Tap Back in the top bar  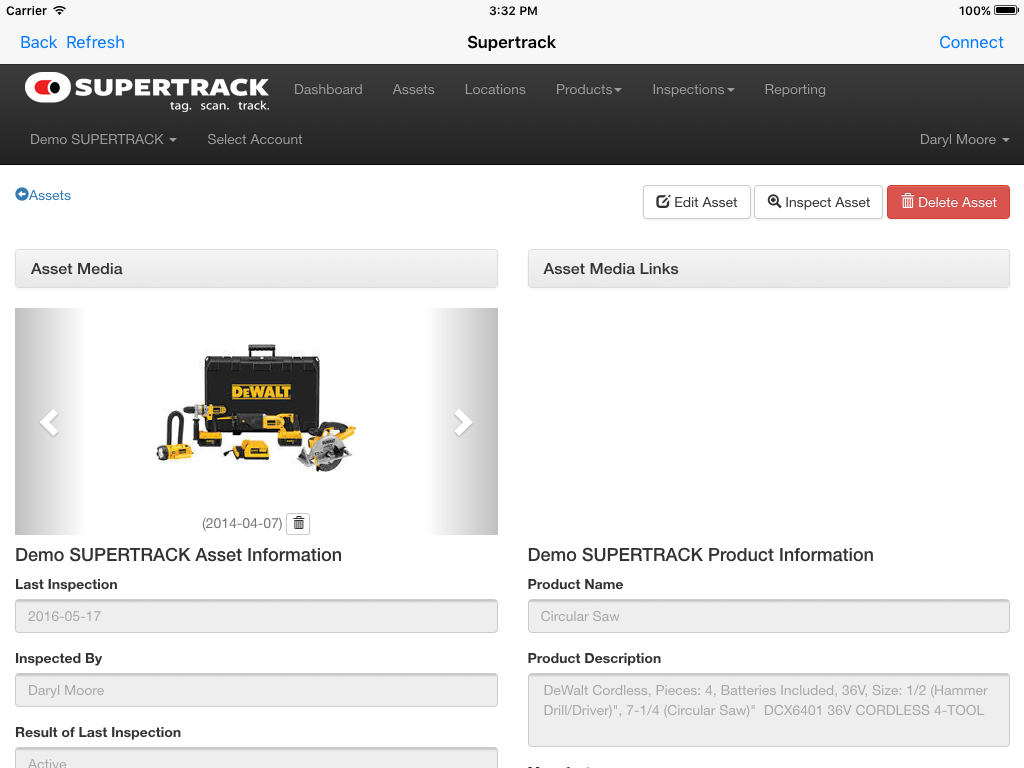pos(39,42)
